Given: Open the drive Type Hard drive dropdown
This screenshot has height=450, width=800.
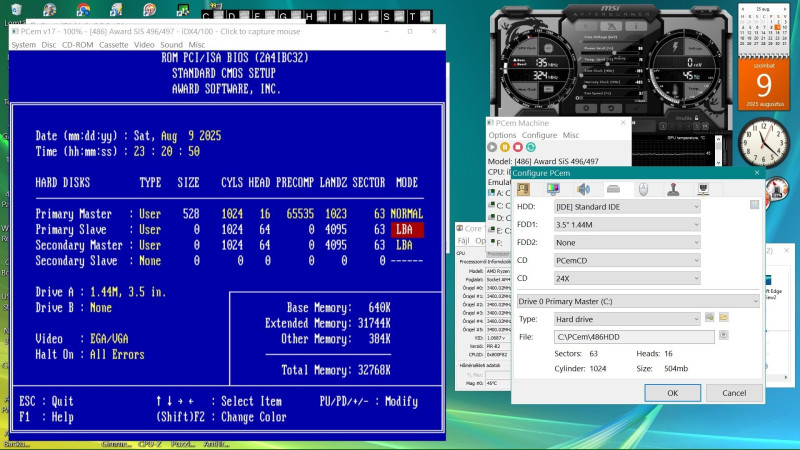Looking at the screenshot, I should 627,319.
